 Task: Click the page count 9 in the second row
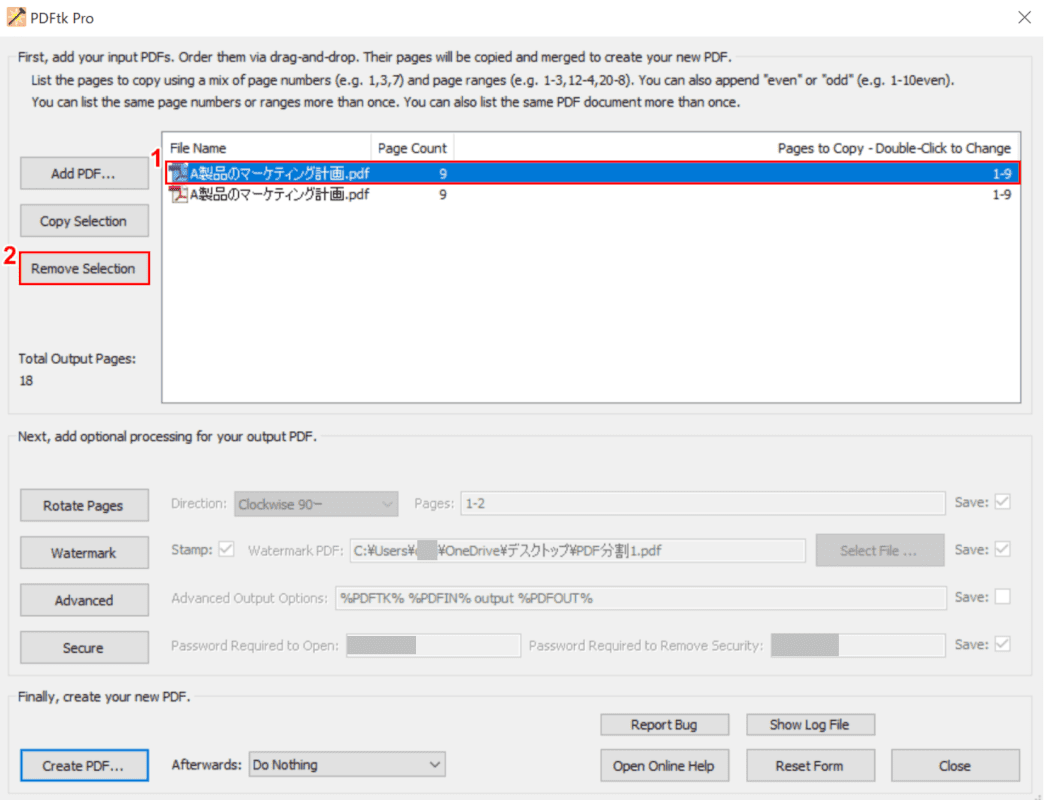[x=443, y=194]
